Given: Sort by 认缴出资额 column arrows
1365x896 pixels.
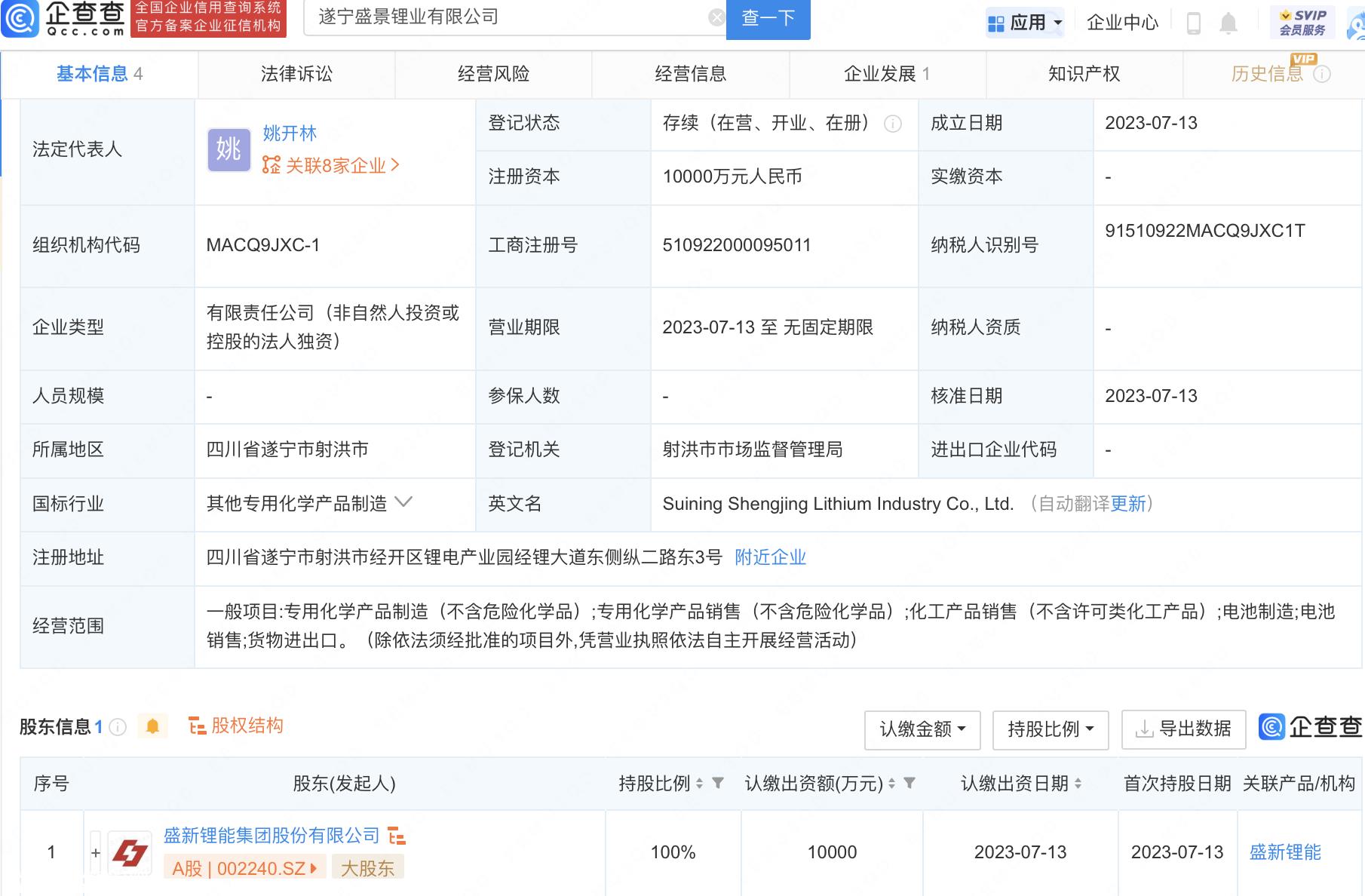Looking at the screenshot, I should point(891,784).
